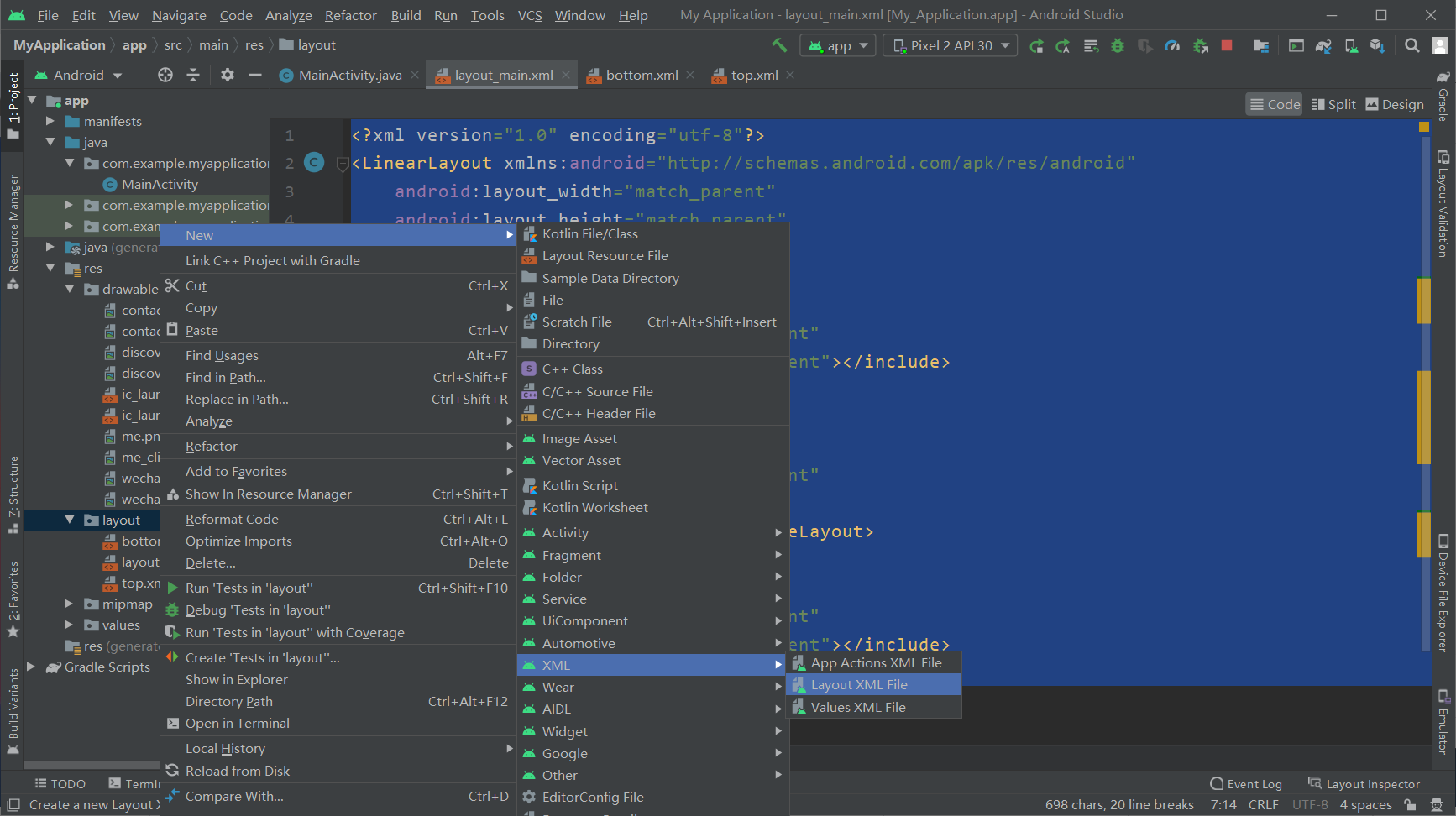Open Project panel settings gear
Screen dimensions: 1456x816
coord(228,75)
